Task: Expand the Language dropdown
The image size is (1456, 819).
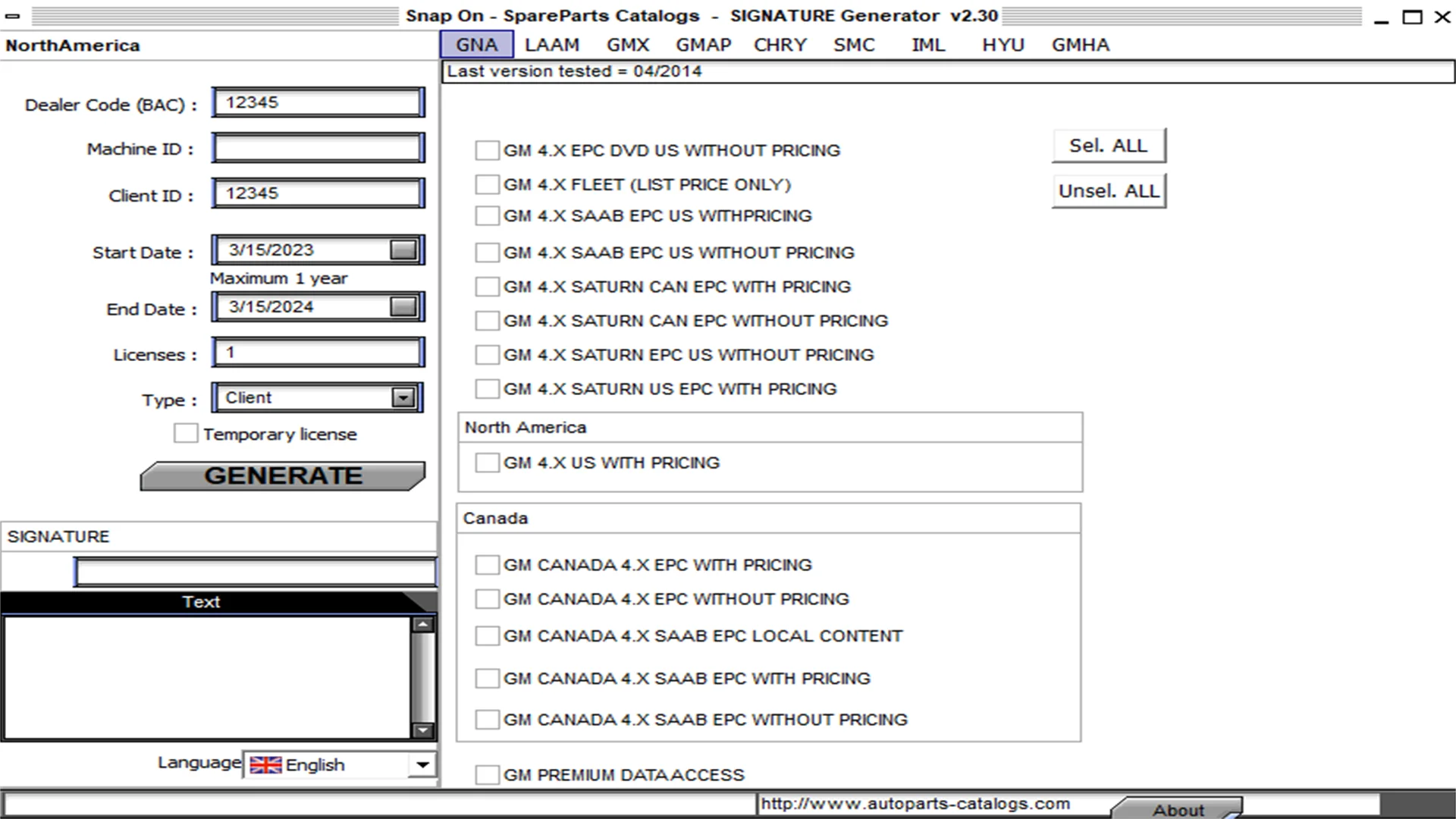Action: pyautogui.click(x=422, y=765)
